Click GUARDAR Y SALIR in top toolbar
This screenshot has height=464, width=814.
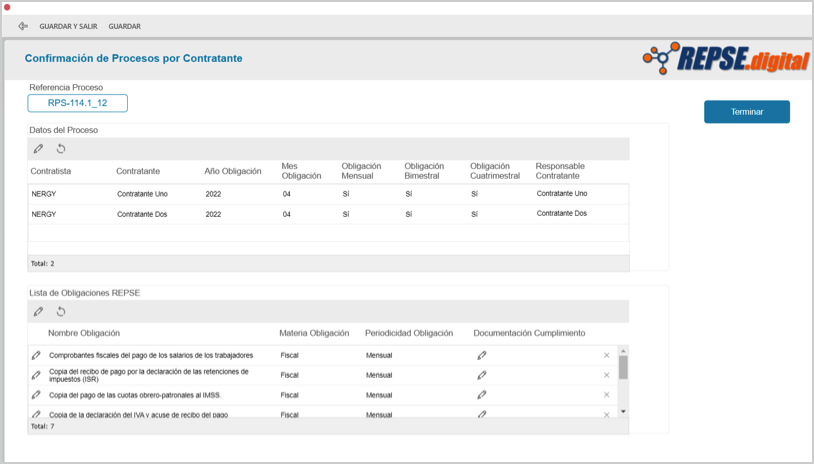point(69,26)
